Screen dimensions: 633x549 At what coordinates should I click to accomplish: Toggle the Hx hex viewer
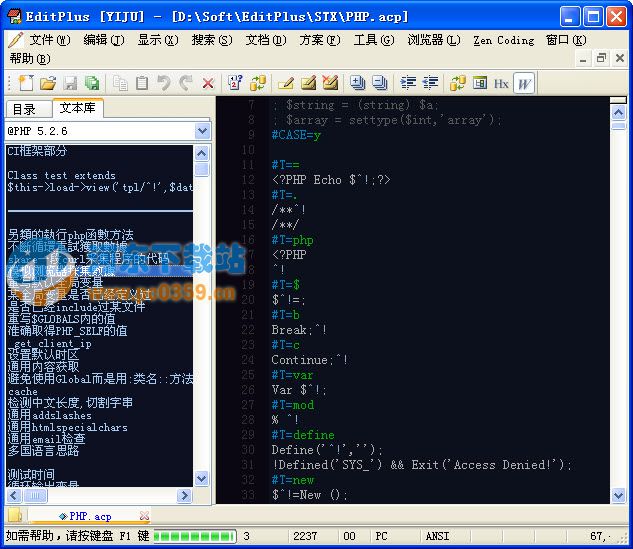click(501, 84)
